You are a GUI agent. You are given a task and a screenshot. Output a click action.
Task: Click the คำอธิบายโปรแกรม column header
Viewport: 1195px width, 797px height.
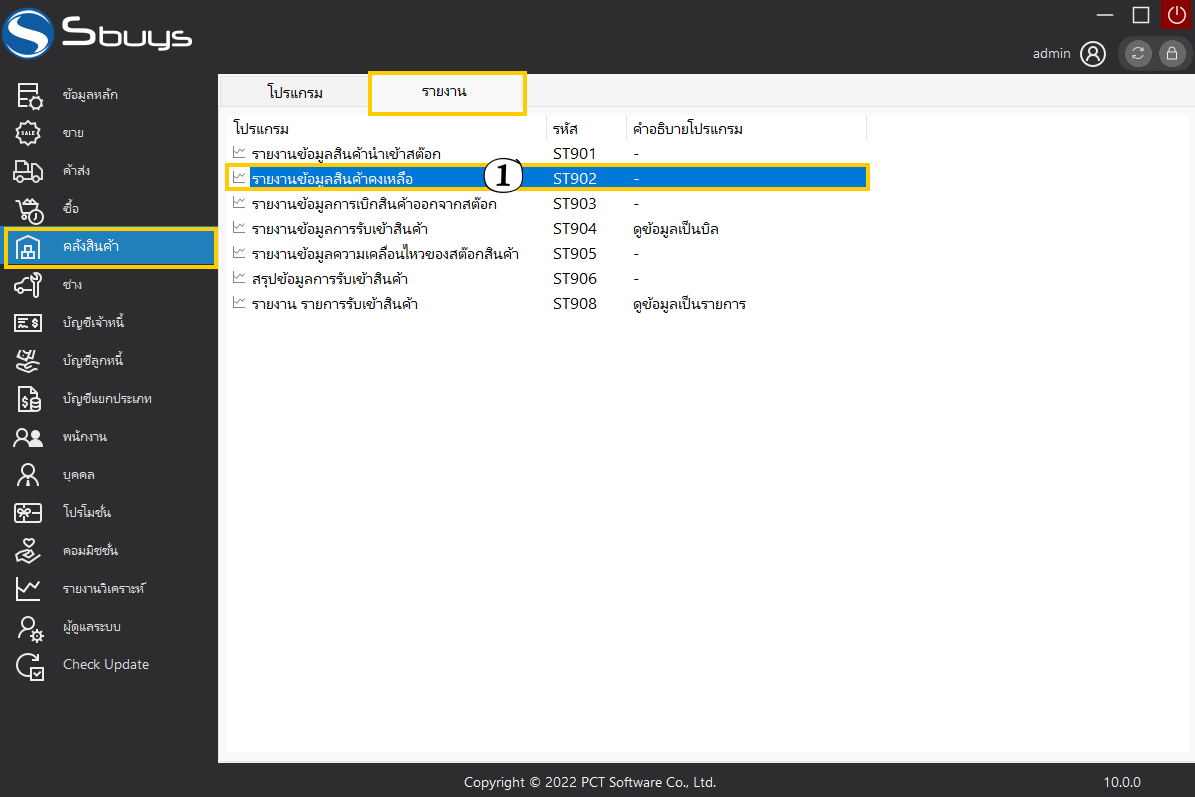(688, 129)
